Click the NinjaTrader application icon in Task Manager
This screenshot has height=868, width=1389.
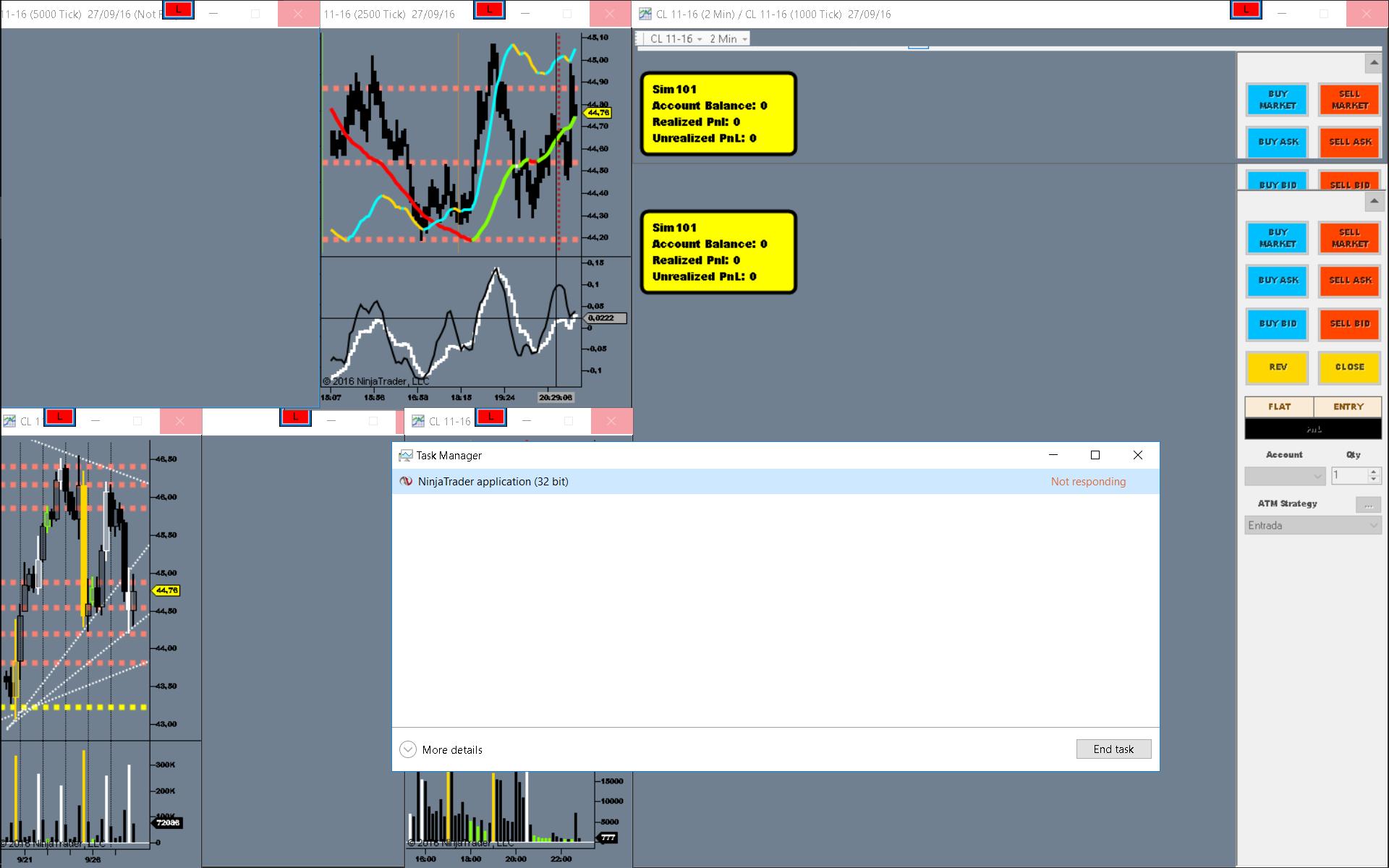tap(406, 482)
